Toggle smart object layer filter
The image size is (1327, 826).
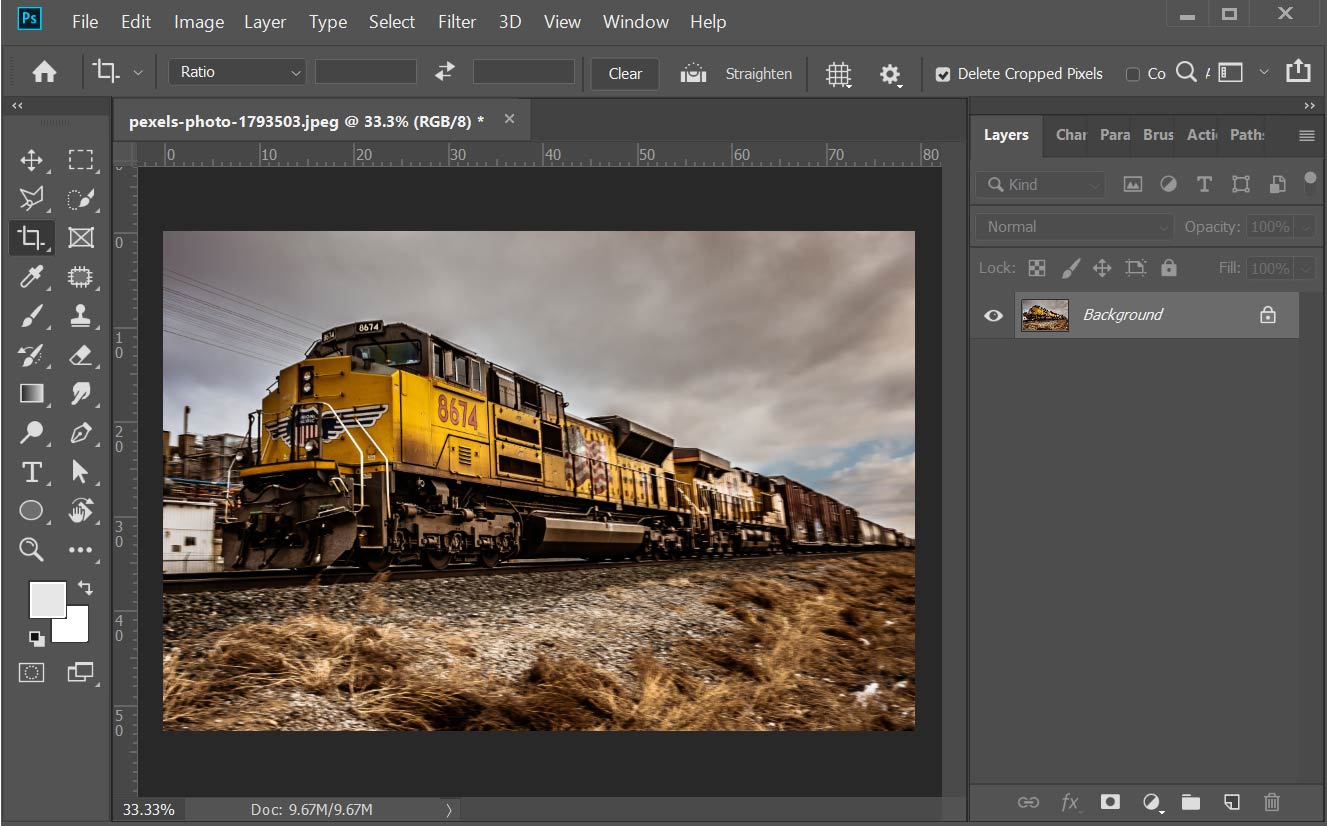tap(1277, 184)
